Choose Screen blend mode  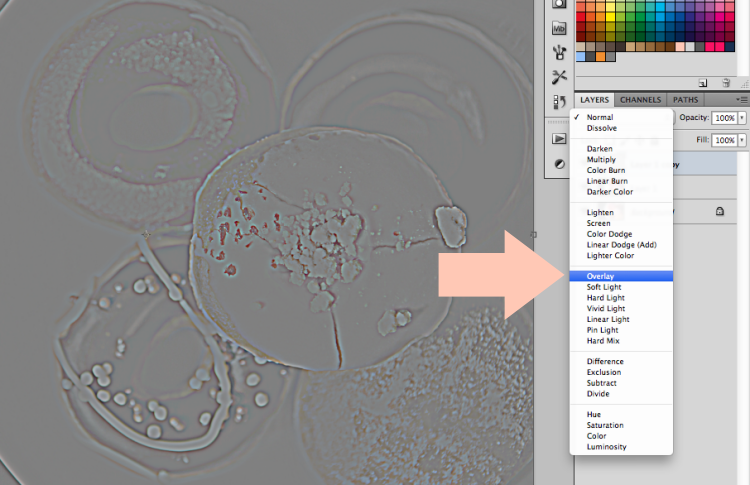[x=621, y=223]
